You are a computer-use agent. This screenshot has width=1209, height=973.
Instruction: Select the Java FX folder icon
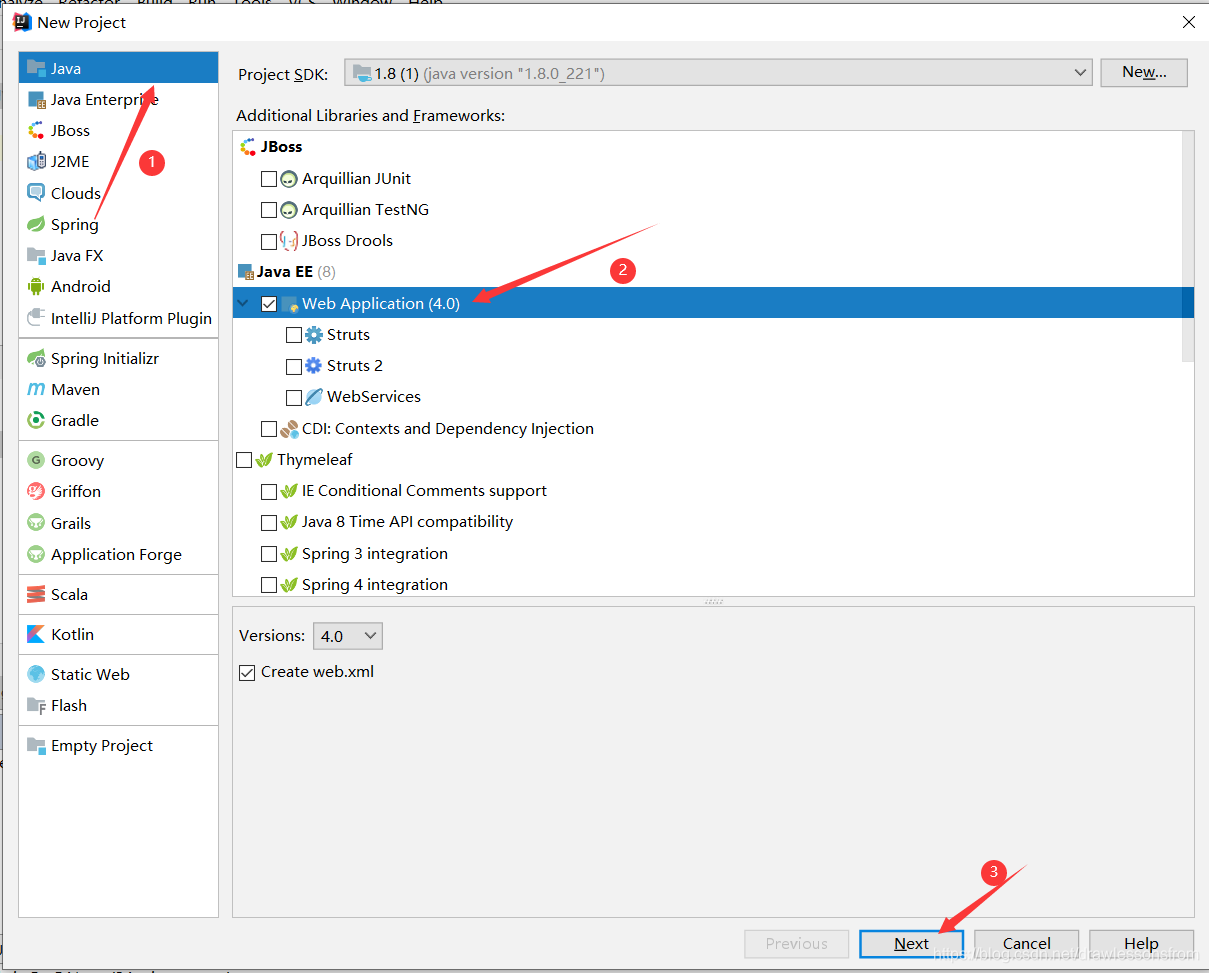coord(36,255)
